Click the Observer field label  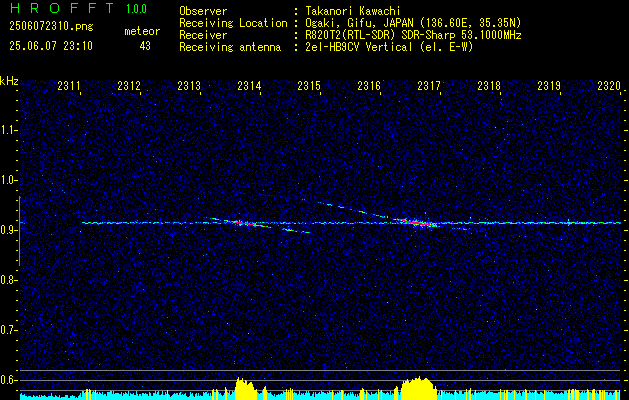click(203, 11)
